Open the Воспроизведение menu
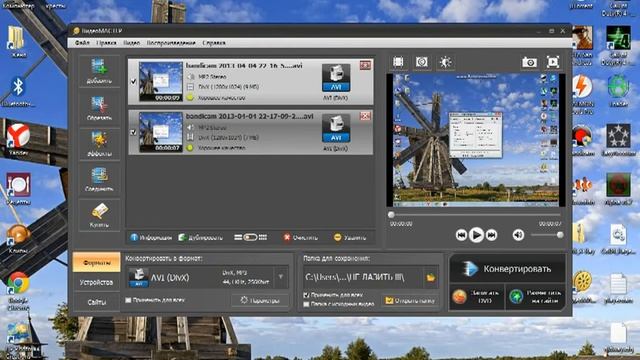This screenshot has height=360, width=640. 171,42
